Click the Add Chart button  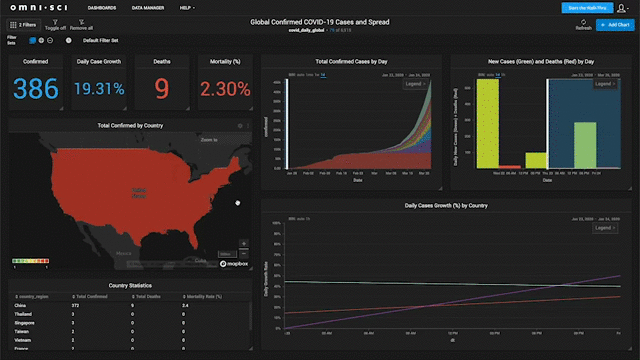pos(615,25)
